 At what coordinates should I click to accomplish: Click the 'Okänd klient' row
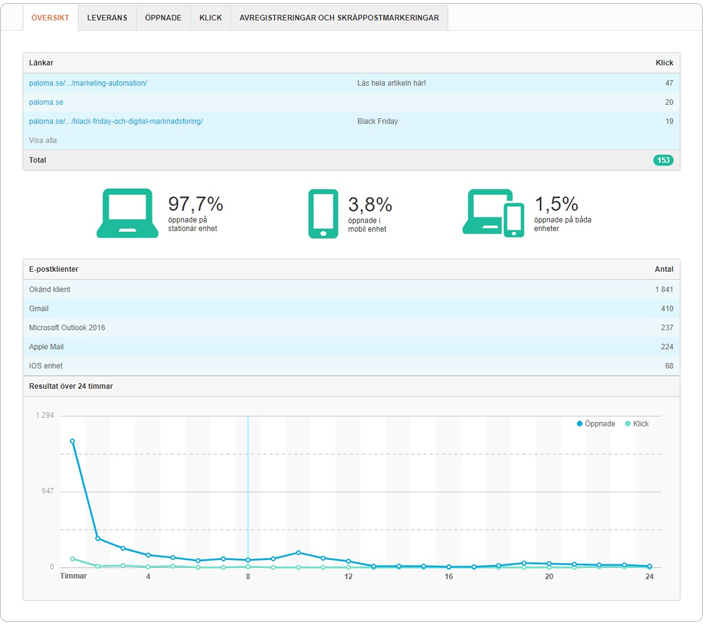351,290
